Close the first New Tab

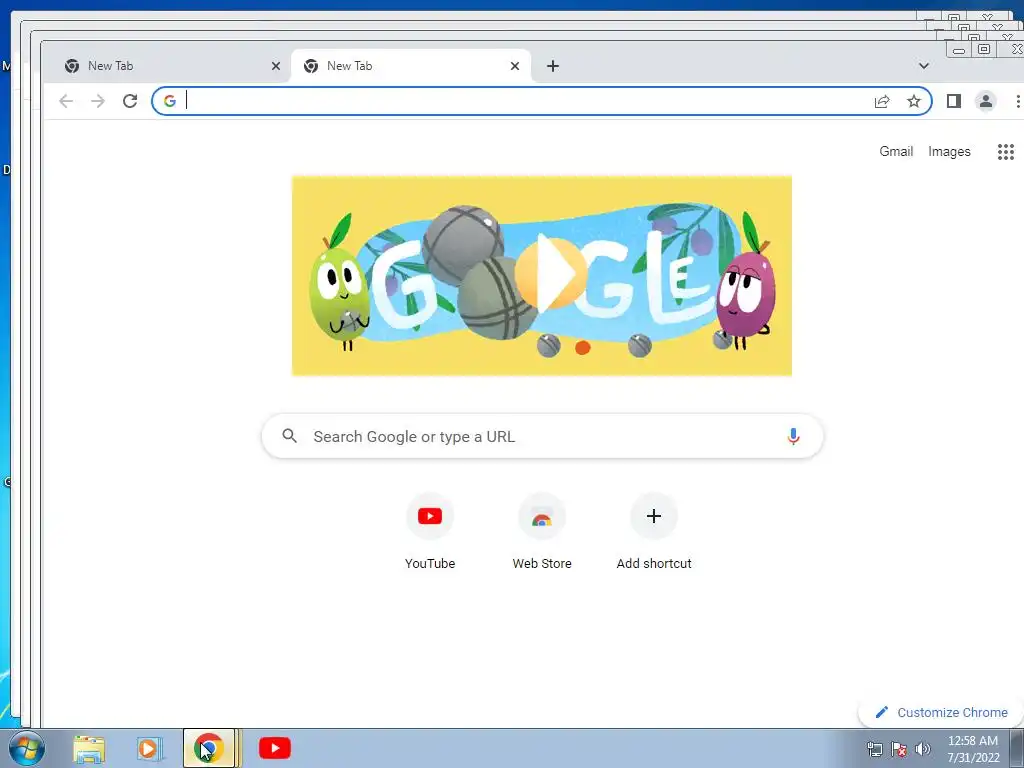(x=276, y=66)
